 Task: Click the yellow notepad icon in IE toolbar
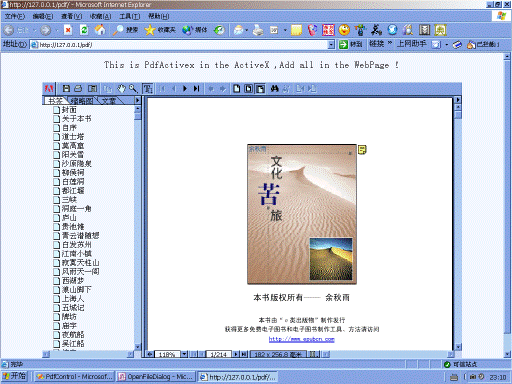[296, 30]
